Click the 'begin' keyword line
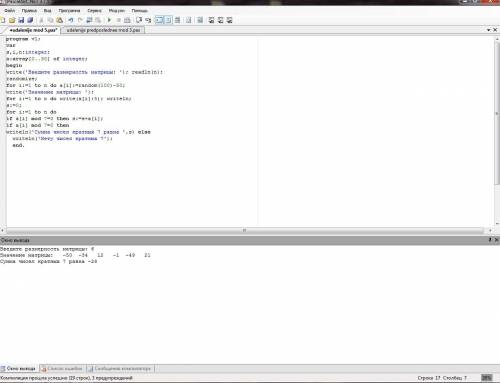 14,65
